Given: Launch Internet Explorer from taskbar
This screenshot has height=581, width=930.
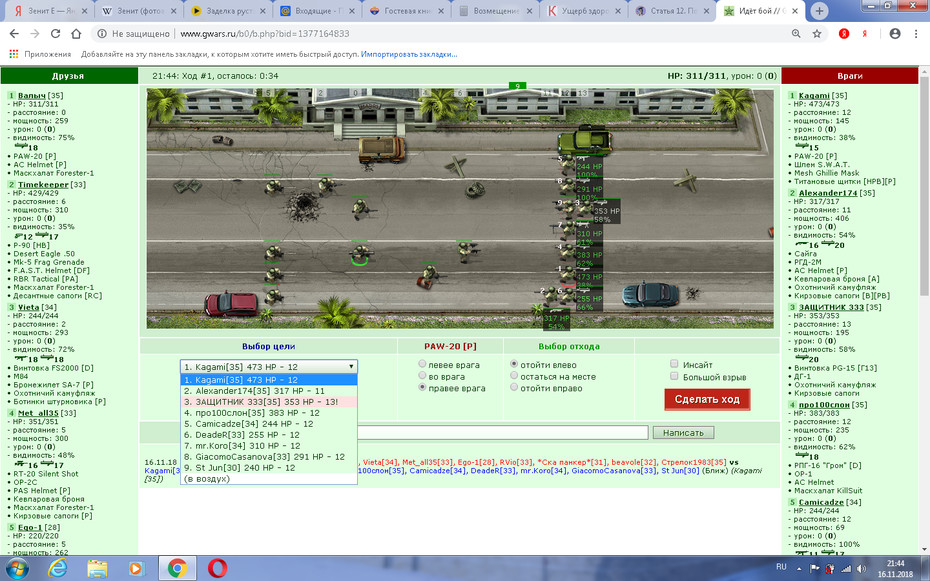Looking at the screenshot, I should click(x=58, y=568).
